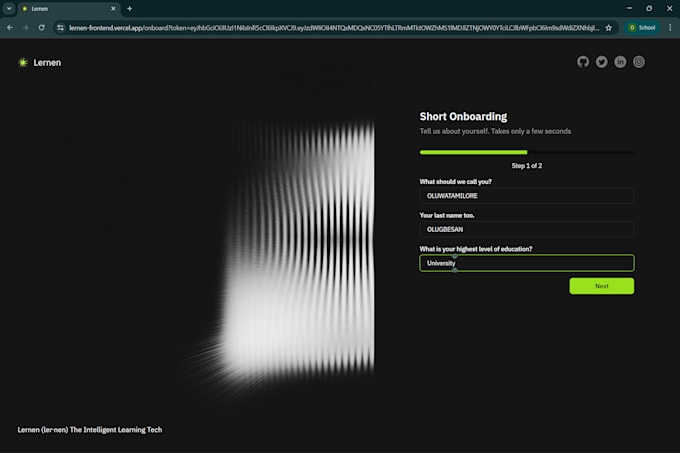Viewport: 680px width, 453px height.
Task: Click the 'Your last name too.' label
Action: [447, 215]
